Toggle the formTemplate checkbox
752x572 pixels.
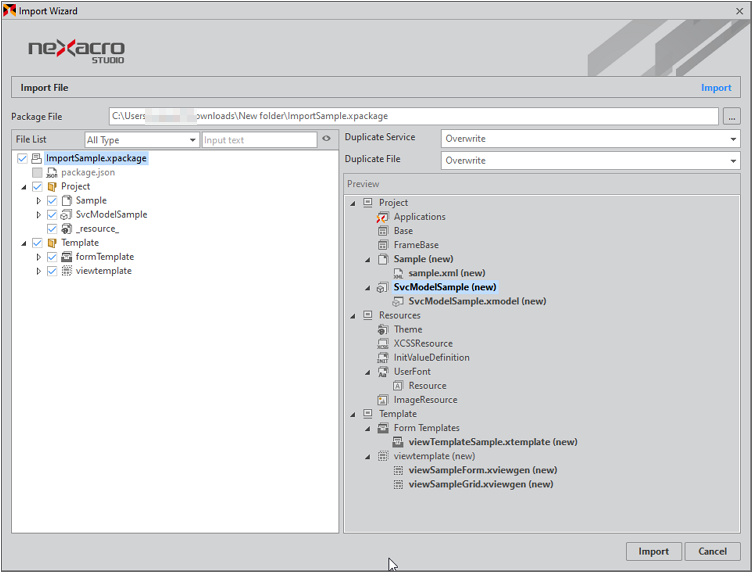click(x=52, y=257)
